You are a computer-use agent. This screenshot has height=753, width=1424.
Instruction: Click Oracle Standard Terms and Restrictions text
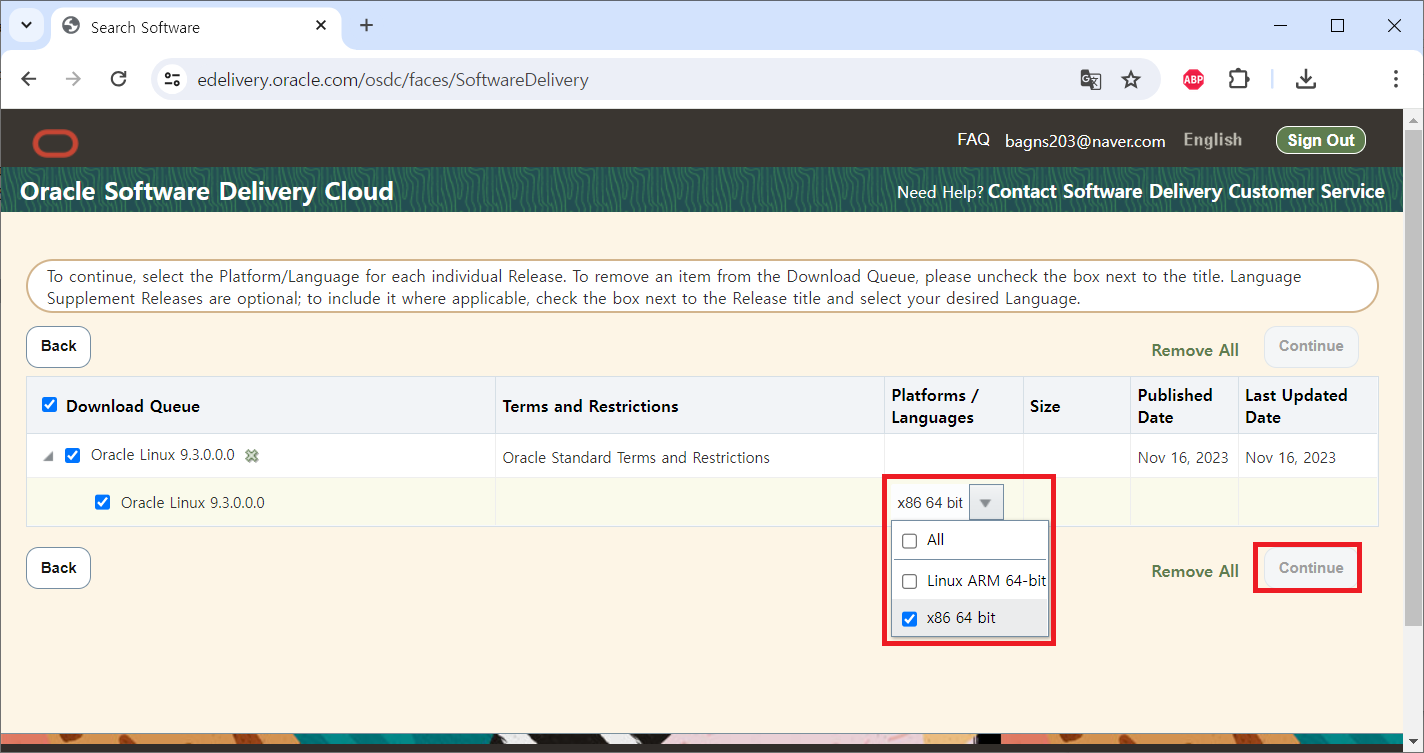[636, 458]
